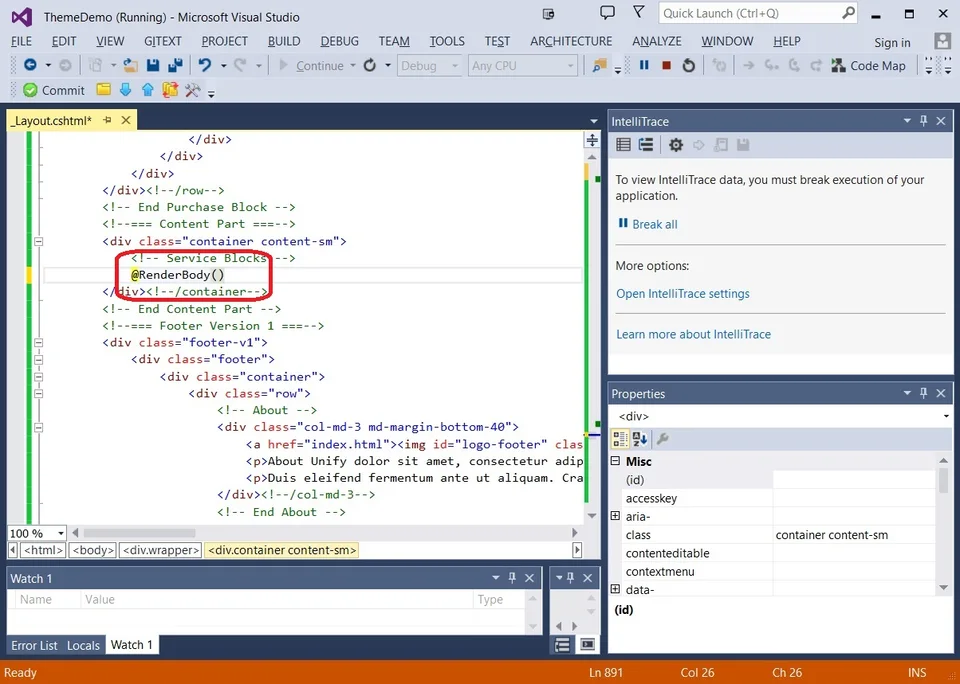Screen dimensions: 960x684
Task: Collapse the div class="footer-v1" code block
Action: [x=39, y=342]
